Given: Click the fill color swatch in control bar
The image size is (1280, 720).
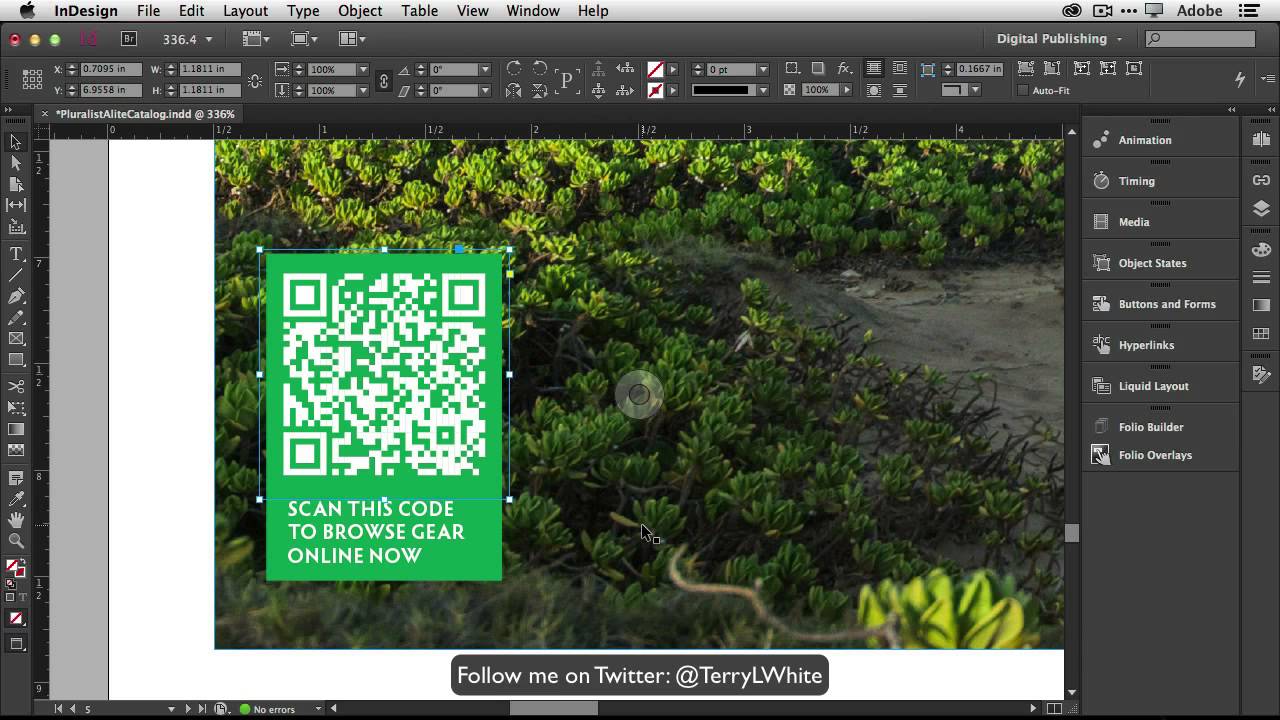Looking at the screenshot, I should (655, 69).
